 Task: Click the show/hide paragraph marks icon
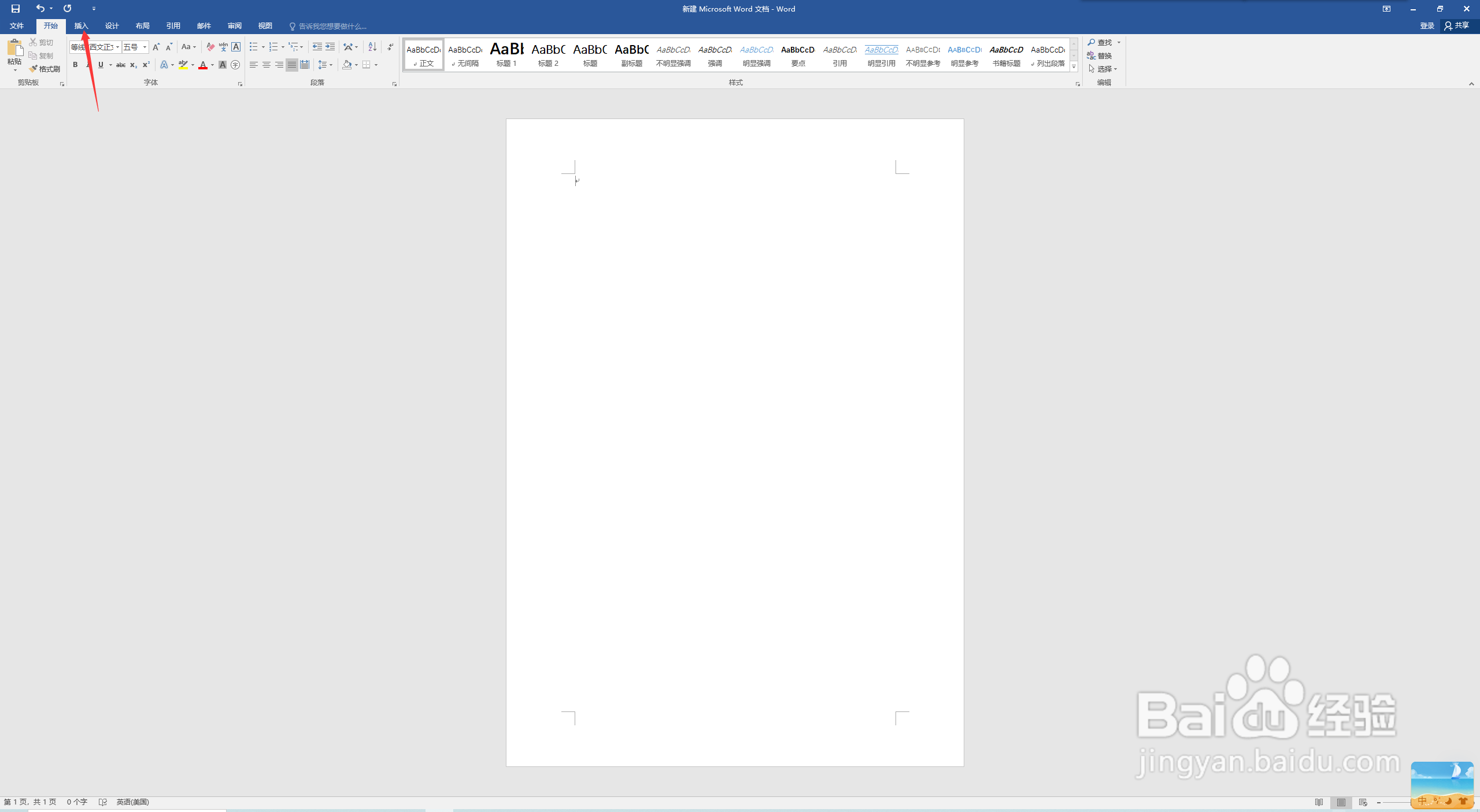pos(390,47)
